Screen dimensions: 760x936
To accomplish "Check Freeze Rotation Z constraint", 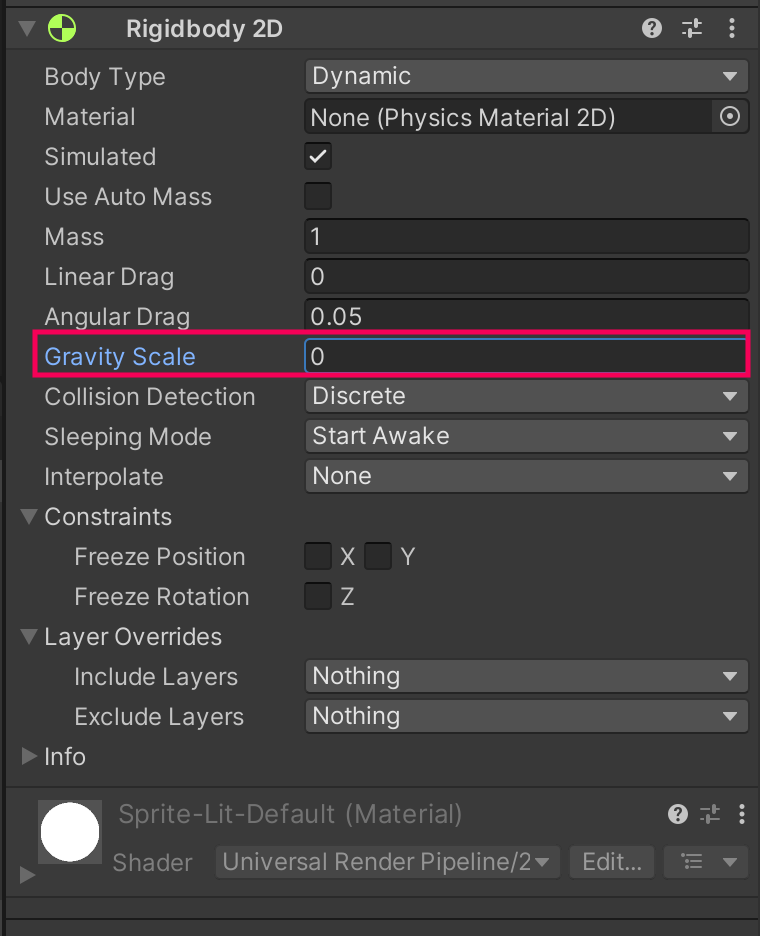I will click(317, 596).
